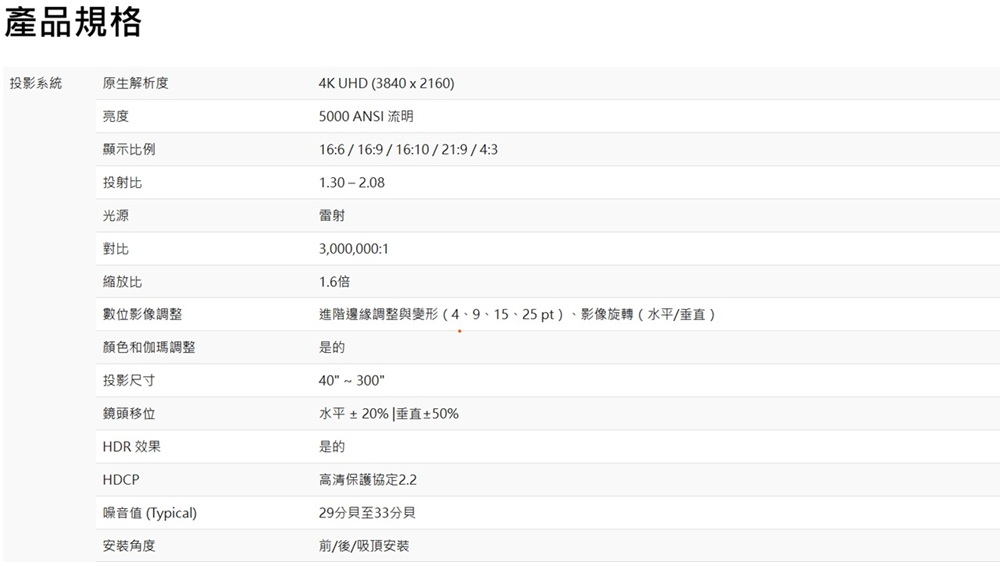
Task: Click the 29分貝至33分貝 noise value
Action: point(367,513)
